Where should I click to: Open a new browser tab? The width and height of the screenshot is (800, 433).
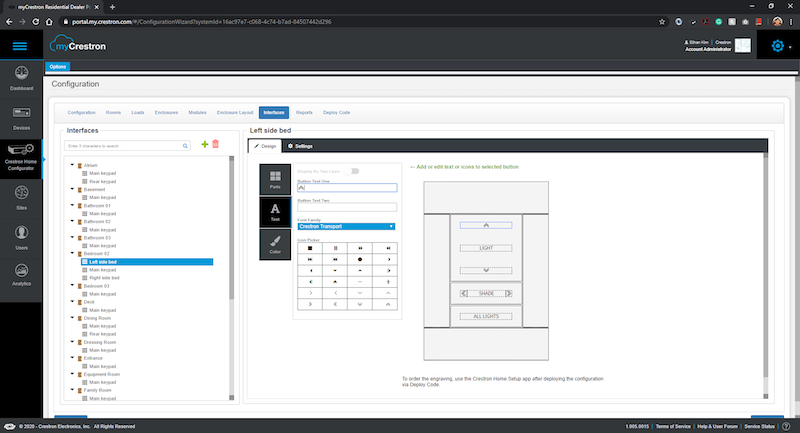112,7
